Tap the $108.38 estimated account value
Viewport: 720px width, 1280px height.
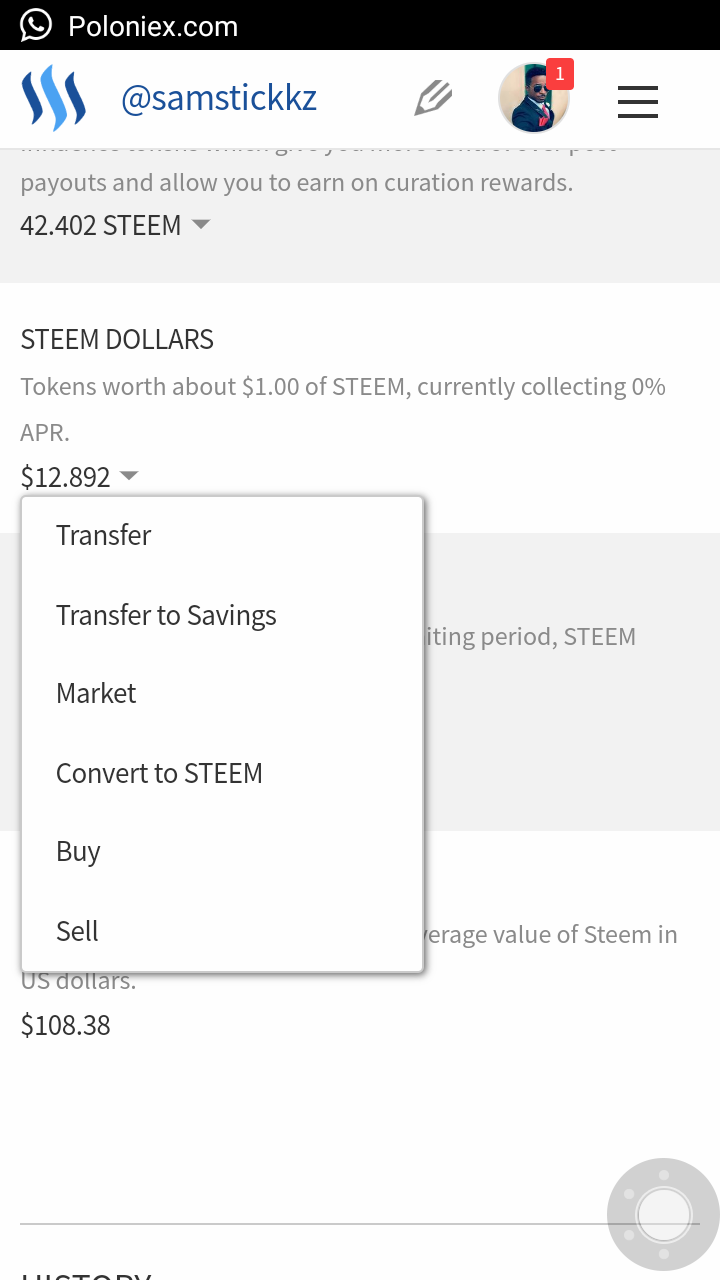(x=66, y=1025)
